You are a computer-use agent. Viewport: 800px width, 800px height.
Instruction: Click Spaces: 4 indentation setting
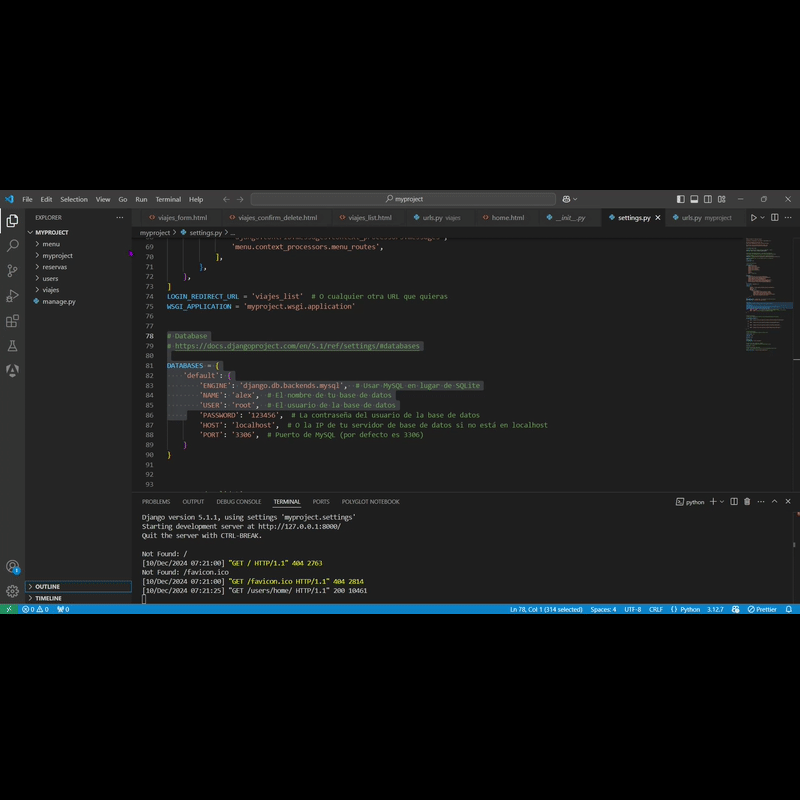[x=603, y=609]
